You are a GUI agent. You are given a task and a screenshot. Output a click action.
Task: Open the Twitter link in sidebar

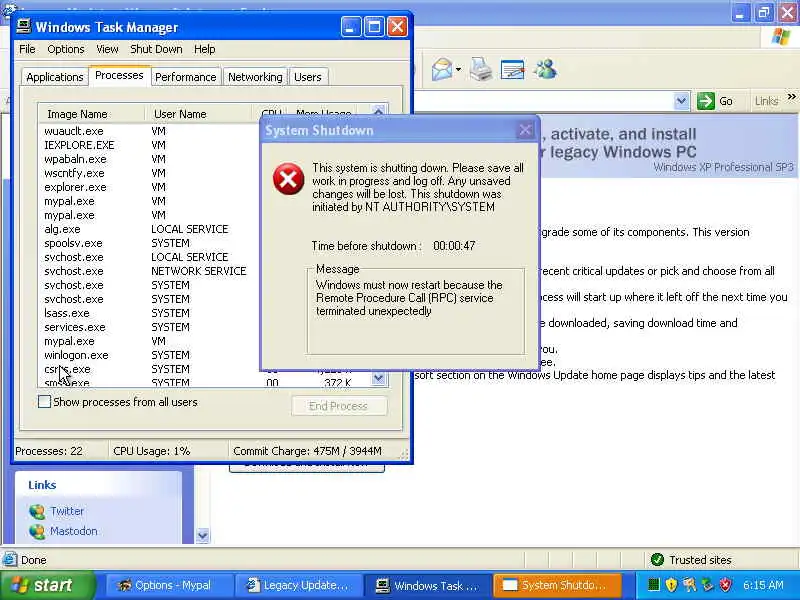click(67, 511)
